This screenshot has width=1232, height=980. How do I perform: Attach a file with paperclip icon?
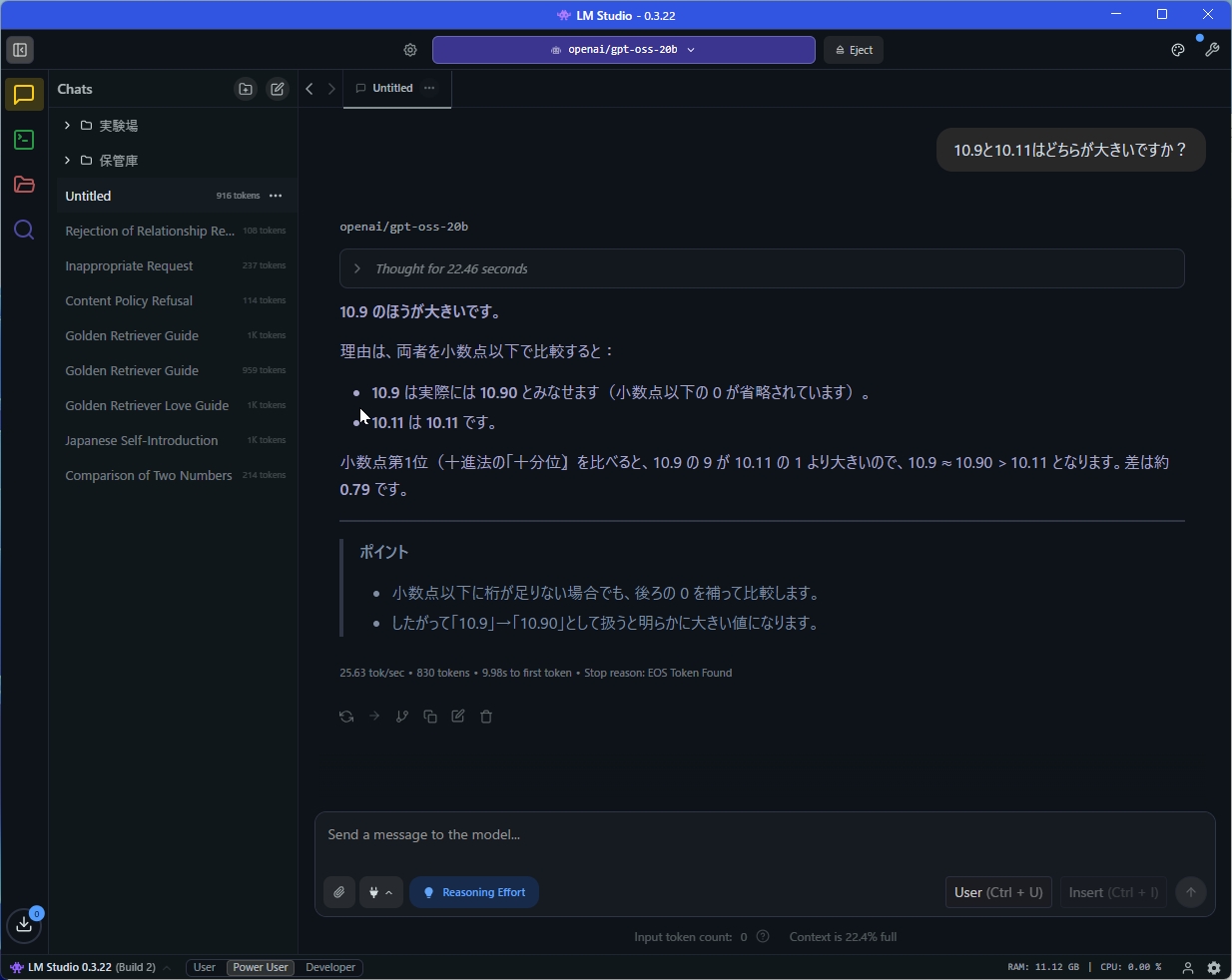(x=339, y=892)
